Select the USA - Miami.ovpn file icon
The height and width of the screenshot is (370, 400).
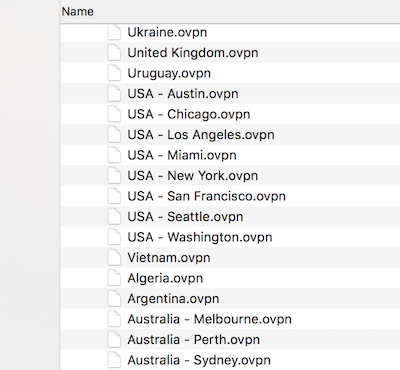click(x=114, y=155)
